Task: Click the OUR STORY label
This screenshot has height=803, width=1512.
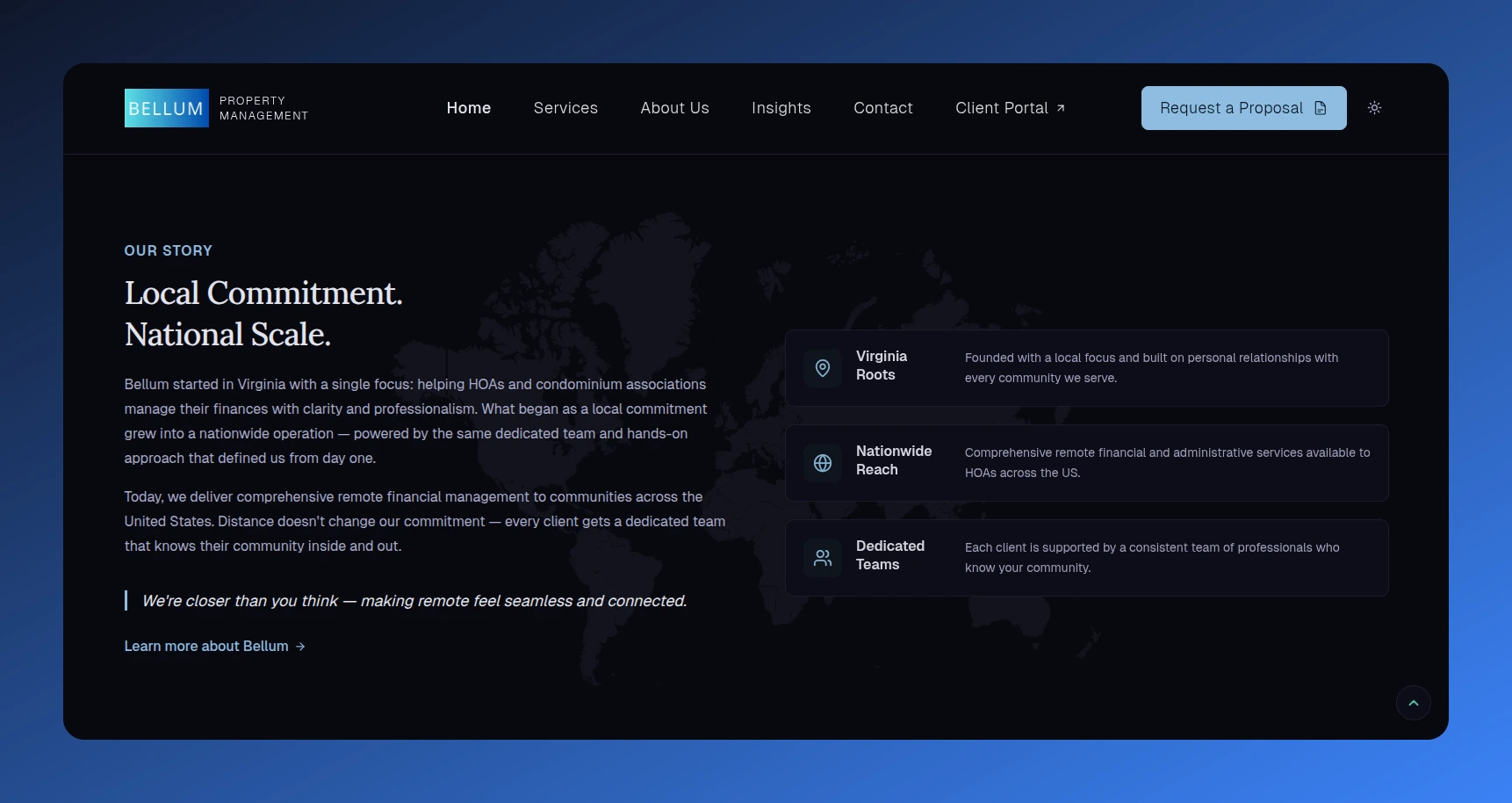Action: [x=169, y=250]
